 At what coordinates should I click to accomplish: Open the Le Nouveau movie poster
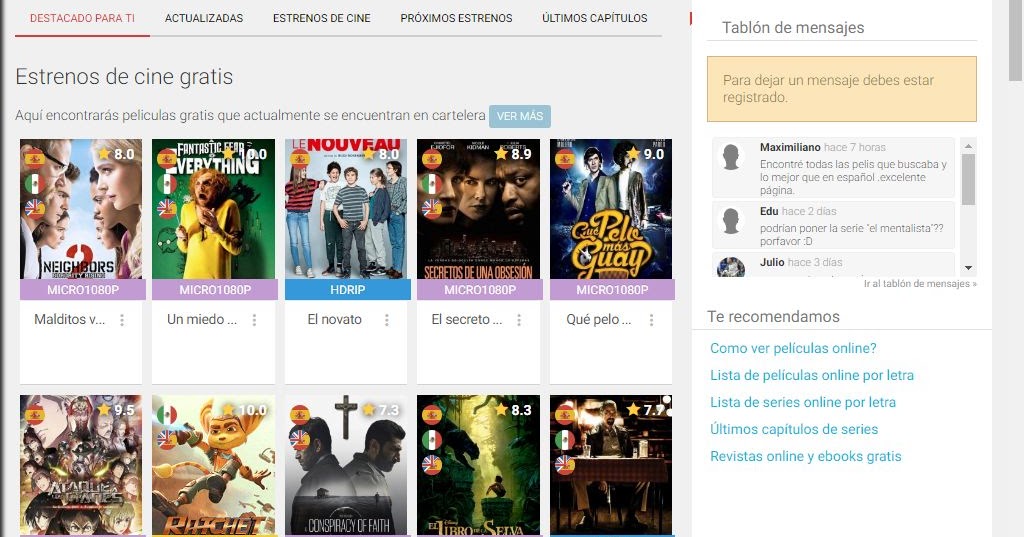click(346, 209)
